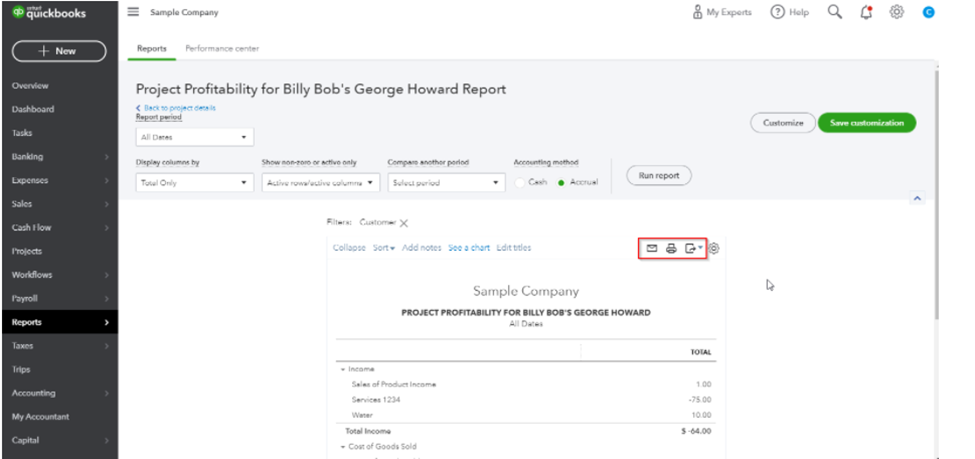Click See a chart link
This screenshot has width=975, height=459.
point(469,248)
